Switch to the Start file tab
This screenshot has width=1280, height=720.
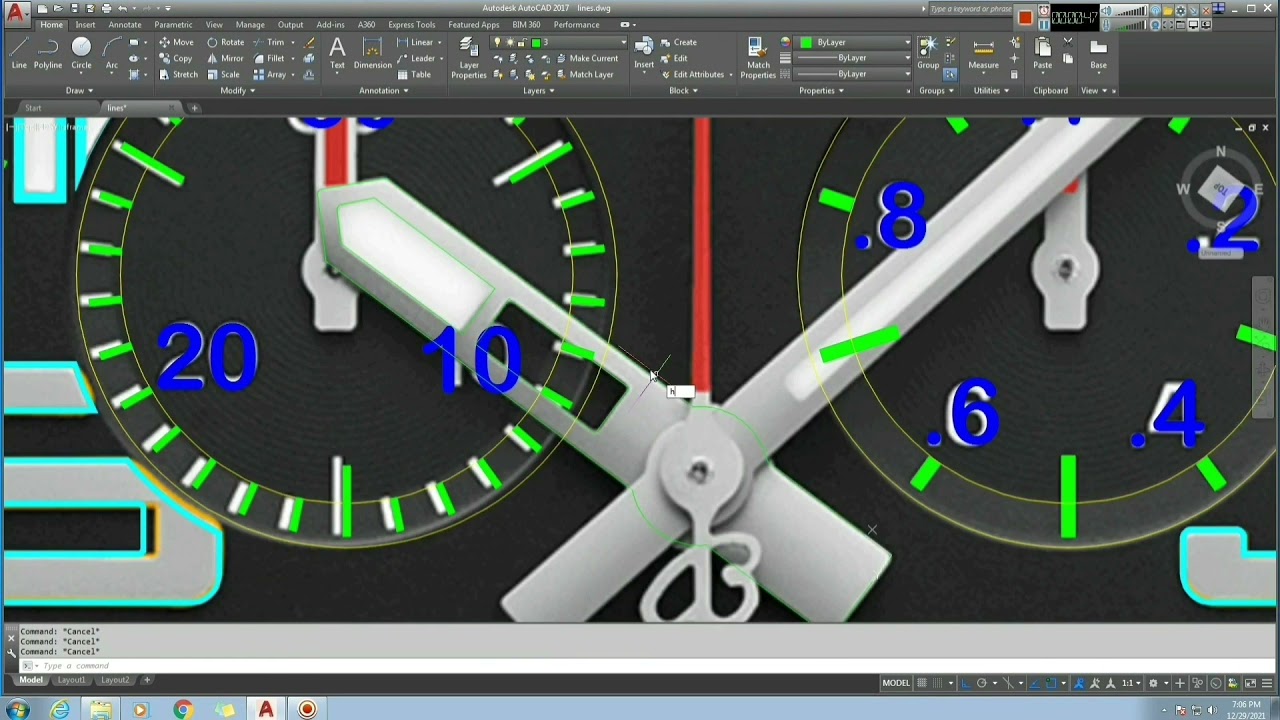click(33, 108)
